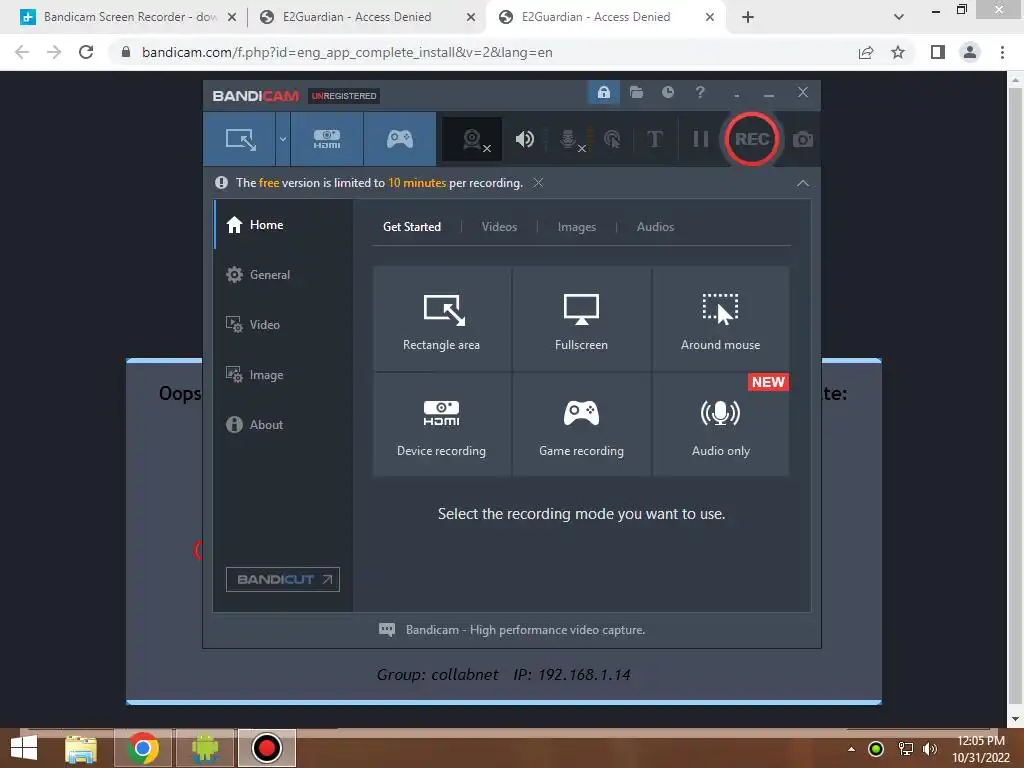Click the Chrome address bar URL
This screenshot has width=1024, height=768.
[347, 52]
